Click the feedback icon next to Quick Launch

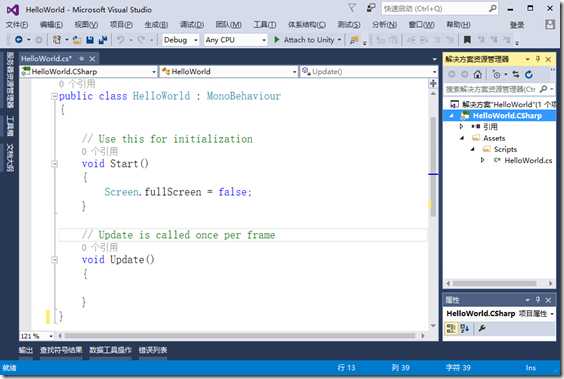pos(371,8)
